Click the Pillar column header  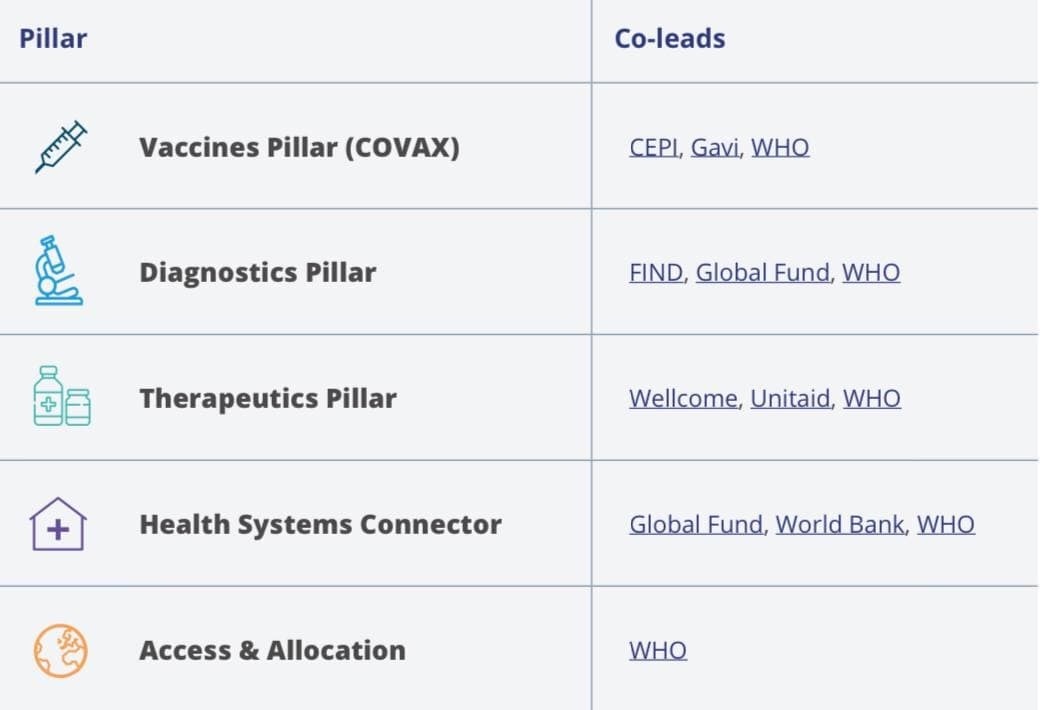tap(53, 39)
